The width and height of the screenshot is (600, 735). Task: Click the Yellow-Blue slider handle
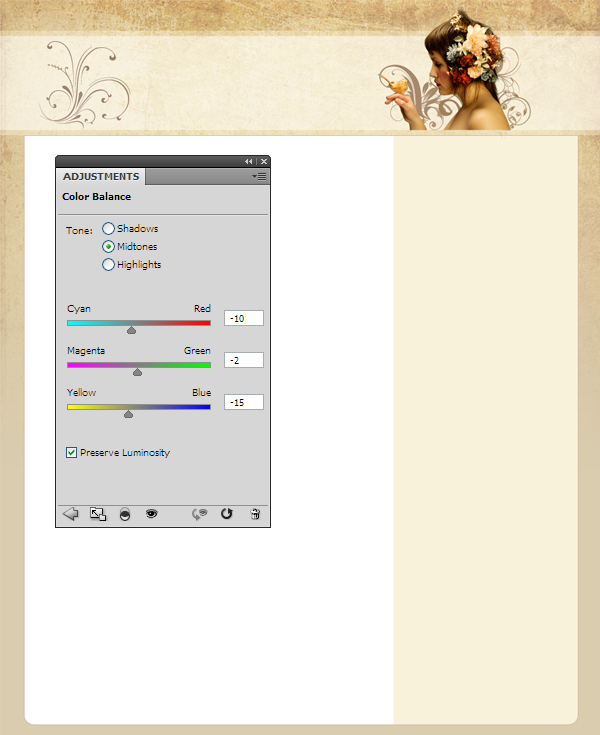[x=128, y=414]
